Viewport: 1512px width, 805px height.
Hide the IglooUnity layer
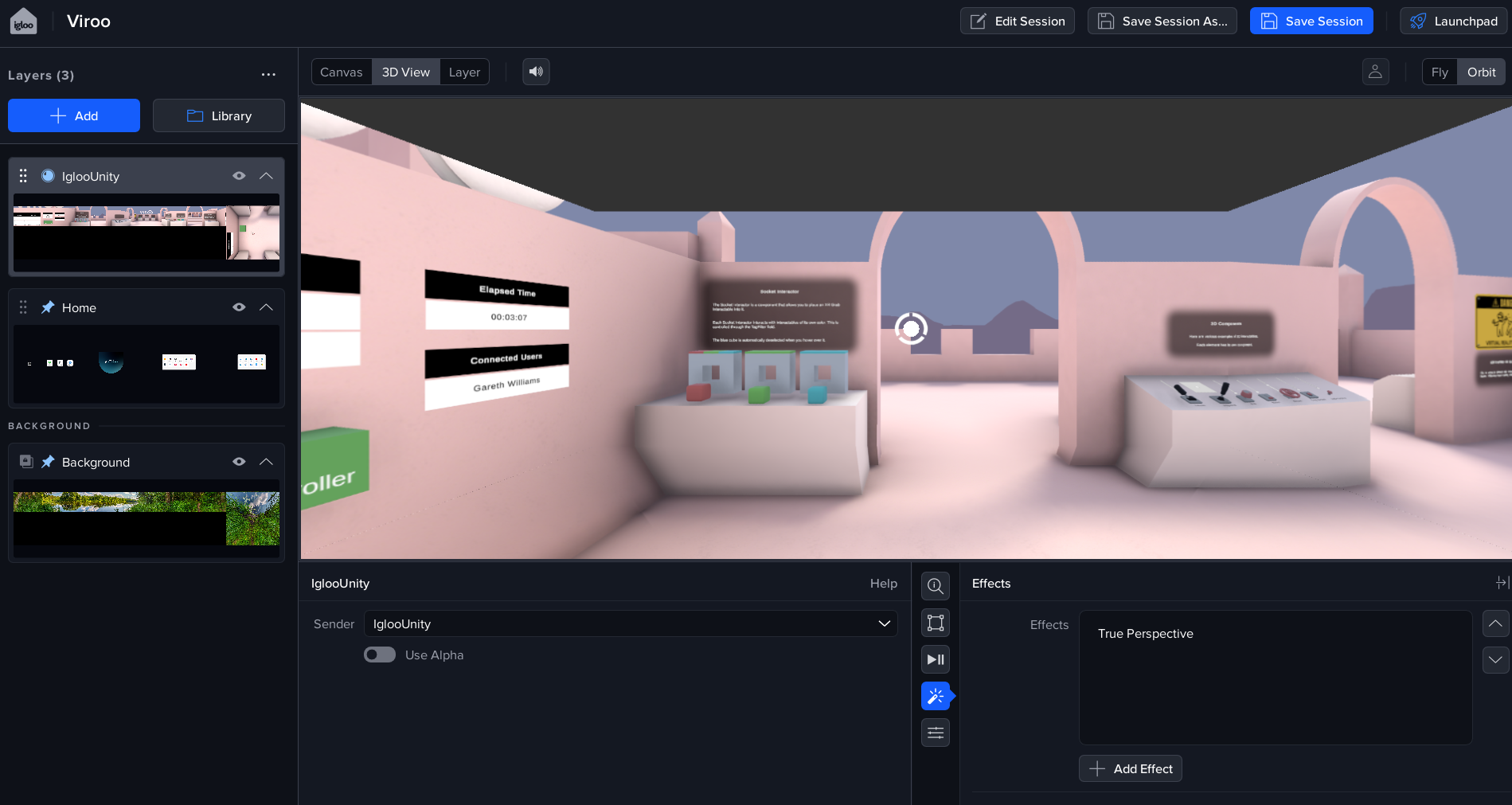(239, 176)
